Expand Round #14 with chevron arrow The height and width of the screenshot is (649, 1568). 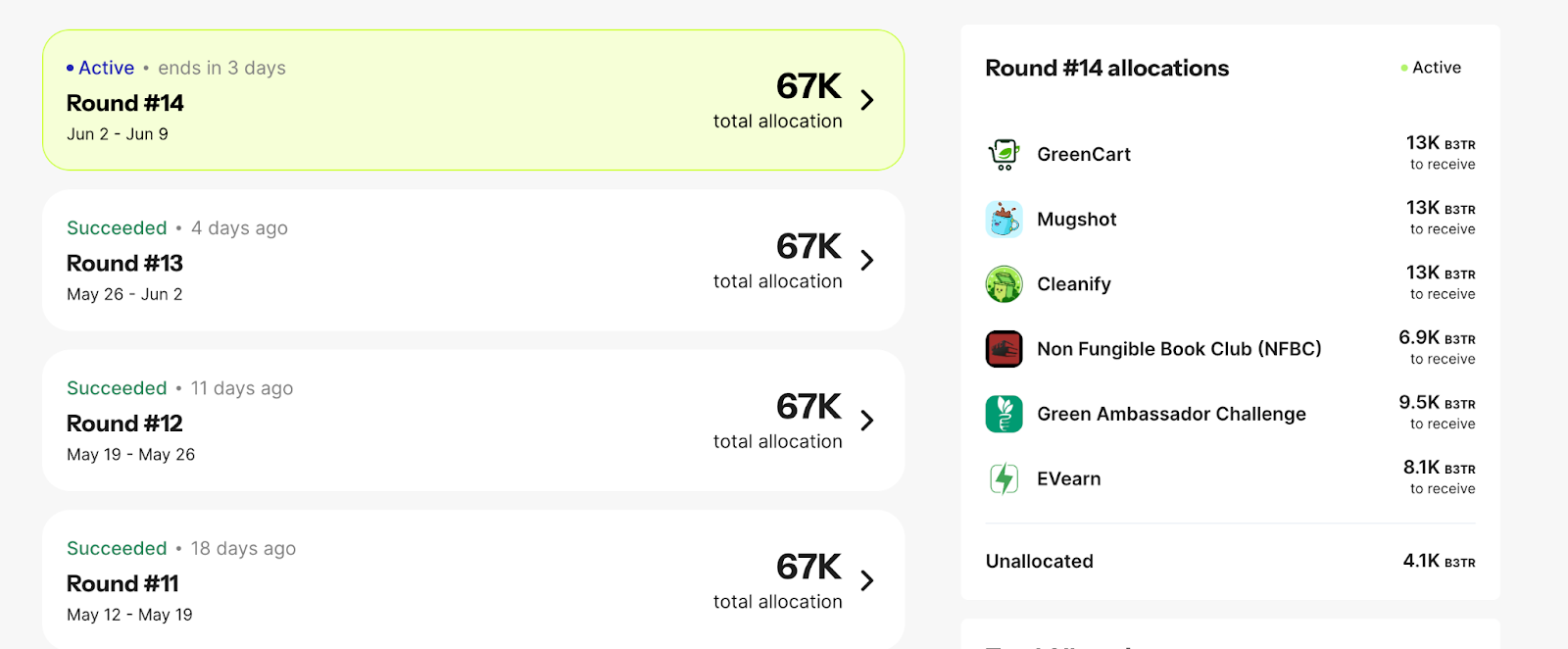tap(866, 100)
